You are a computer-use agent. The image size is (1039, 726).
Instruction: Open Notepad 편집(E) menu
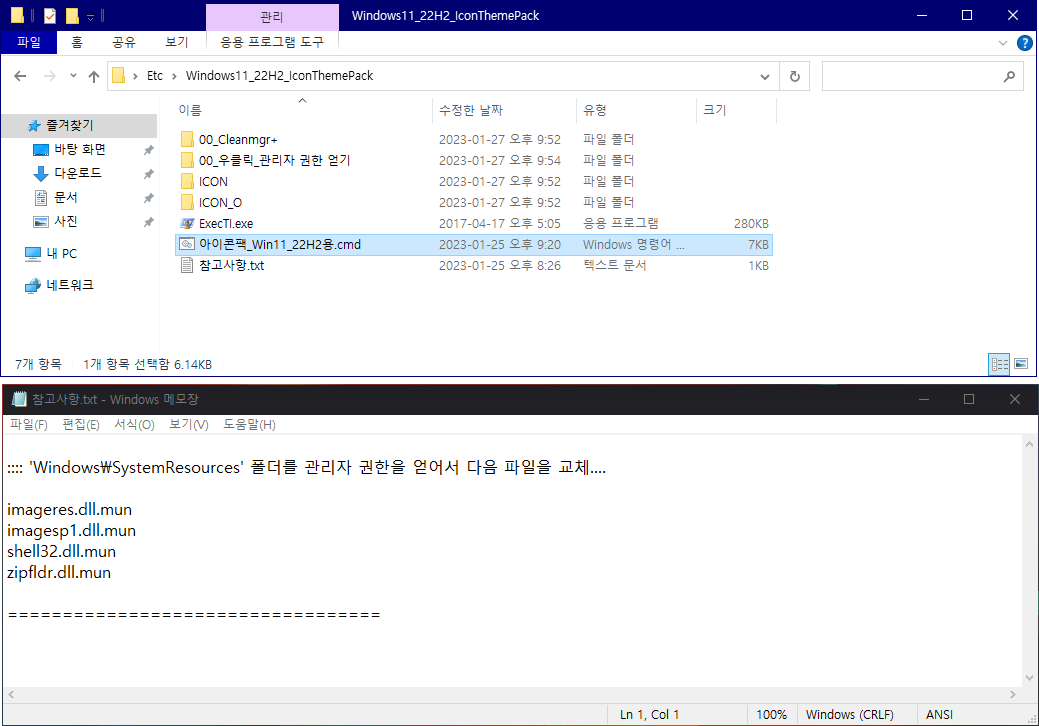[x=81, y=425]
